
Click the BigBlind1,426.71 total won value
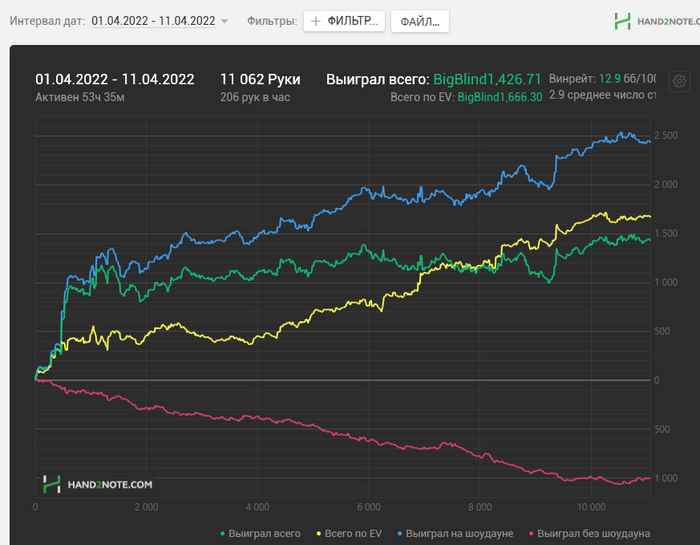pyautogui.click(x=487, y=79)
